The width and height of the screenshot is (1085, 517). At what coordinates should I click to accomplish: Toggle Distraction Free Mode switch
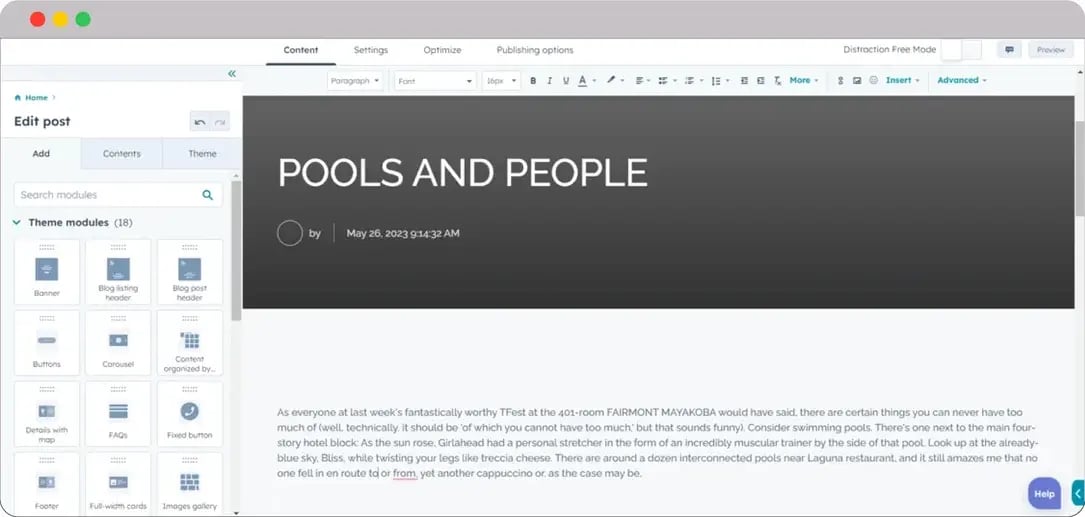[x=962, y=50]
